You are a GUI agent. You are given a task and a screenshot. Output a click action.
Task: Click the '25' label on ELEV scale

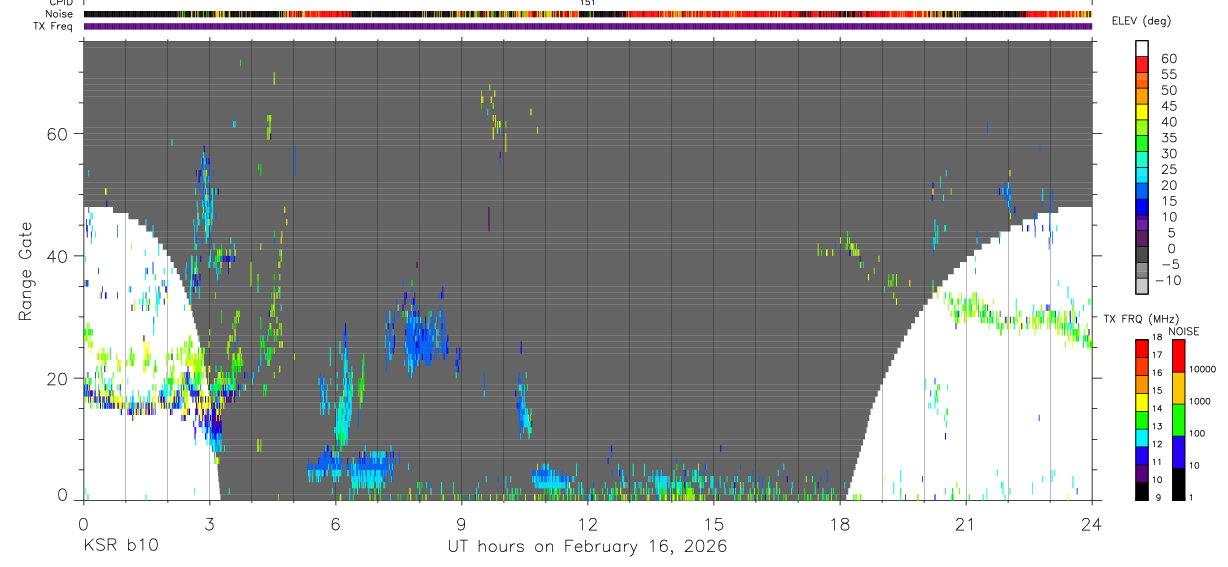pyautogui.click(x=1169, y=170)
